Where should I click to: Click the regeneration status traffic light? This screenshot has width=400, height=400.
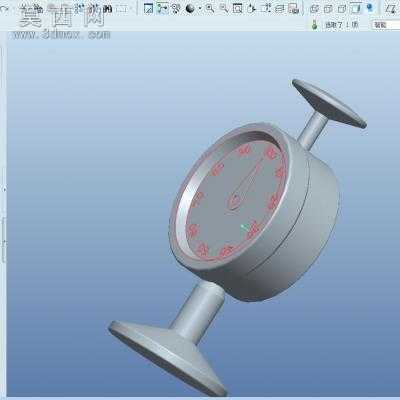(x=315, y=25)
